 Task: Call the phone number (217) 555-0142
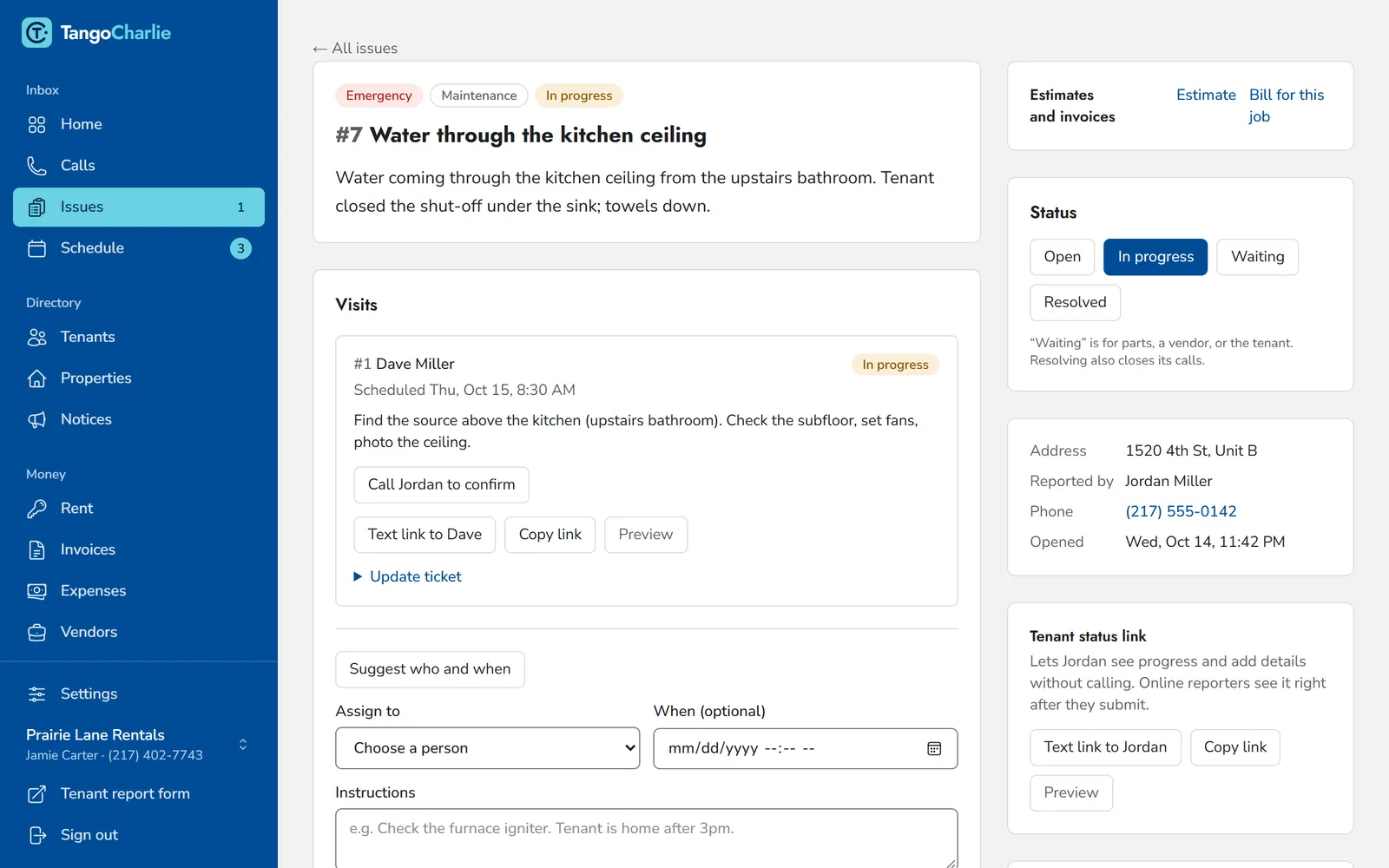(1181, 512)
